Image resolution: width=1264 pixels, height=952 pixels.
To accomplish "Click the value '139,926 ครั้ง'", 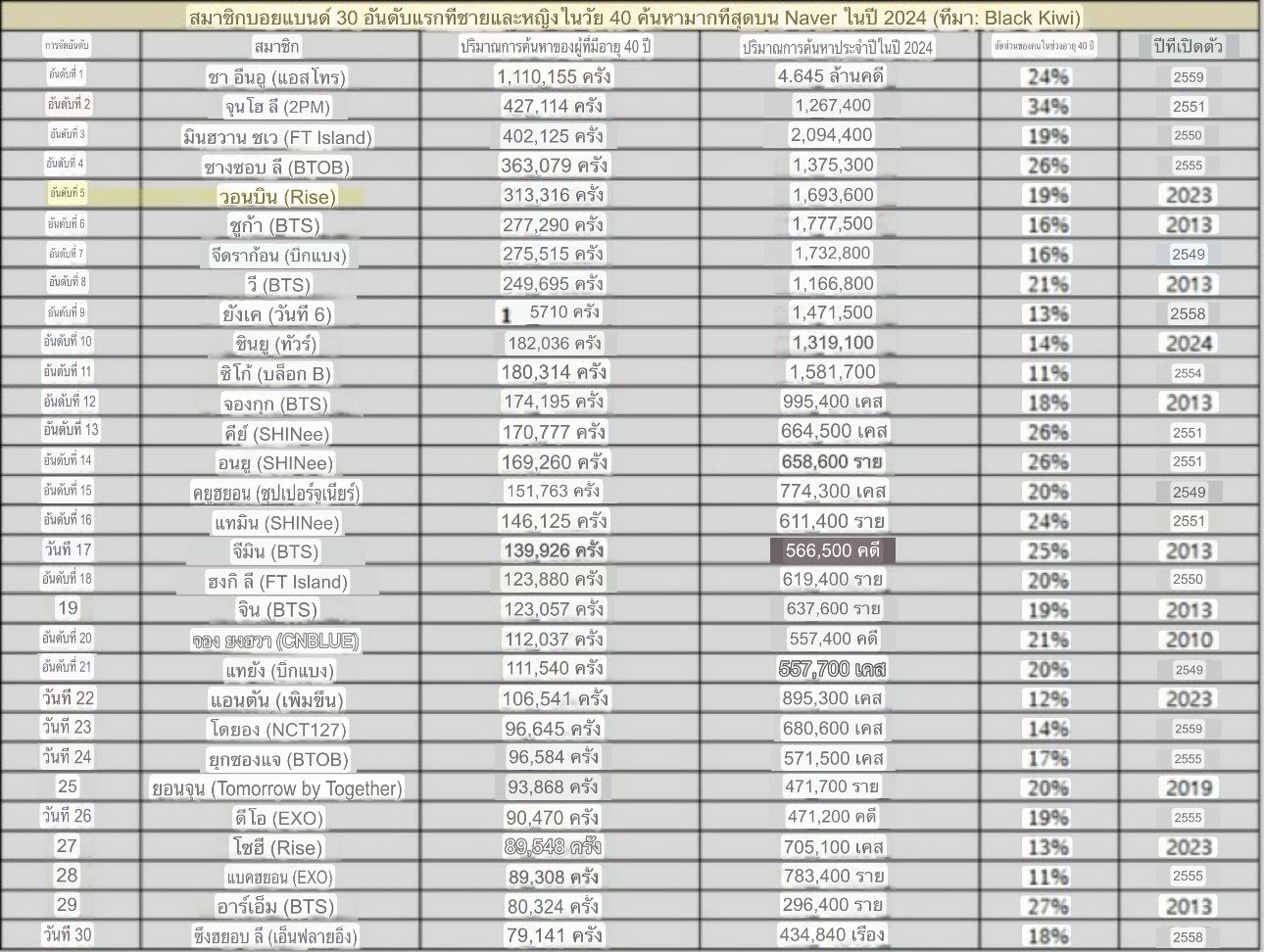I will tap(554, 551).
